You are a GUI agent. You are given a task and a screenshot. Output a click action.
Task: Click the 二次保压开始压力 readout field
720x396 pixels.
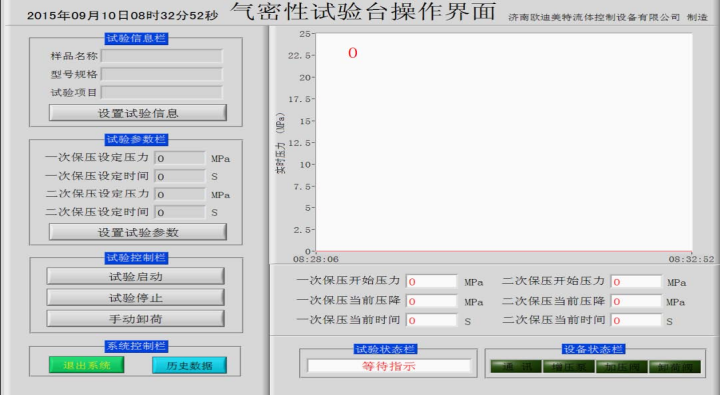[x=636, y=282]
